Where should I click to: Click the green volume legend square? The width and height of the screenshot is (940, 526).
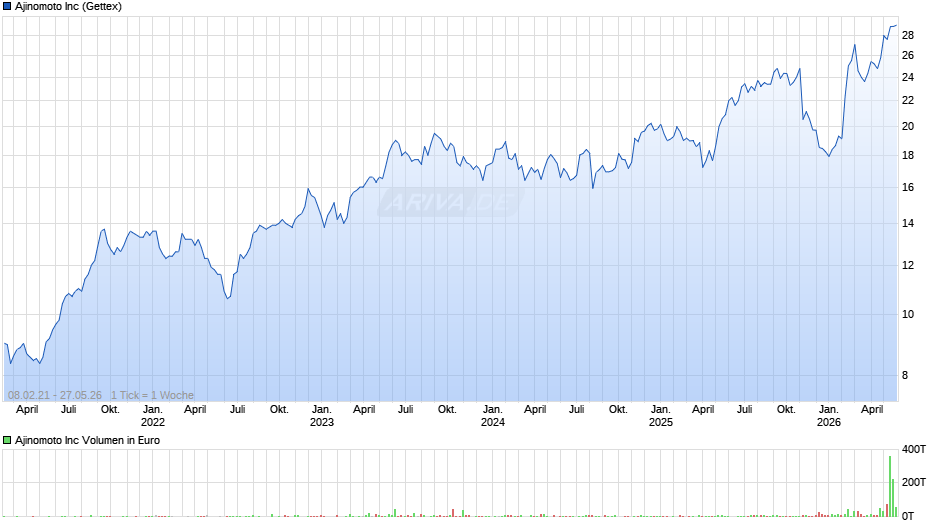7,440
